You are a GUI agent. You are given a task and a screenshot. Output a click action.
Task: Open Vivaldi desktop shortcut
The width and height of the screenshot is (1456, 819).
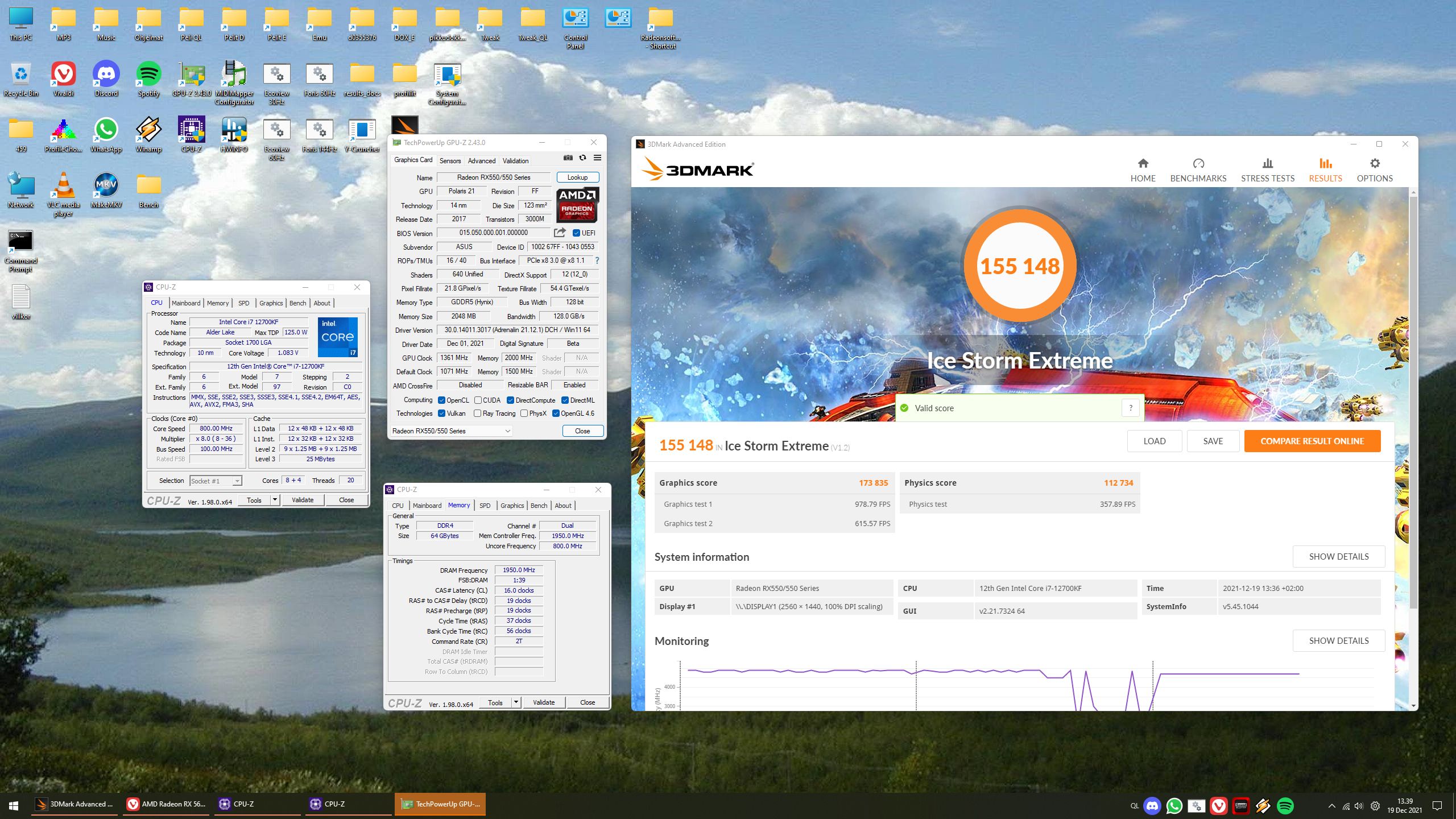tap(63, 80)
